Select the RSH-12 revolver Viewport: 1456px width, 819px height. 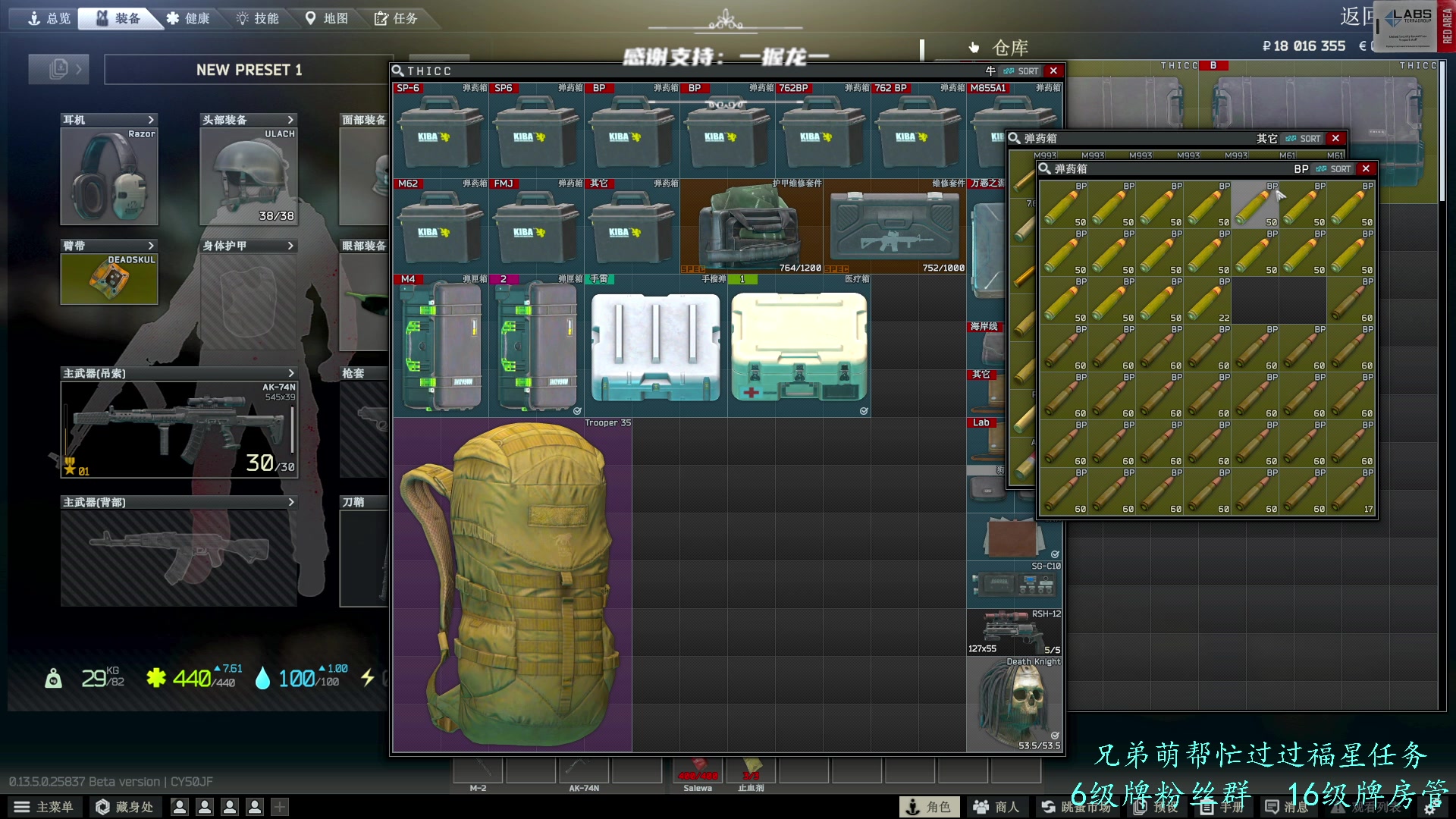(x=1014, y=632)
